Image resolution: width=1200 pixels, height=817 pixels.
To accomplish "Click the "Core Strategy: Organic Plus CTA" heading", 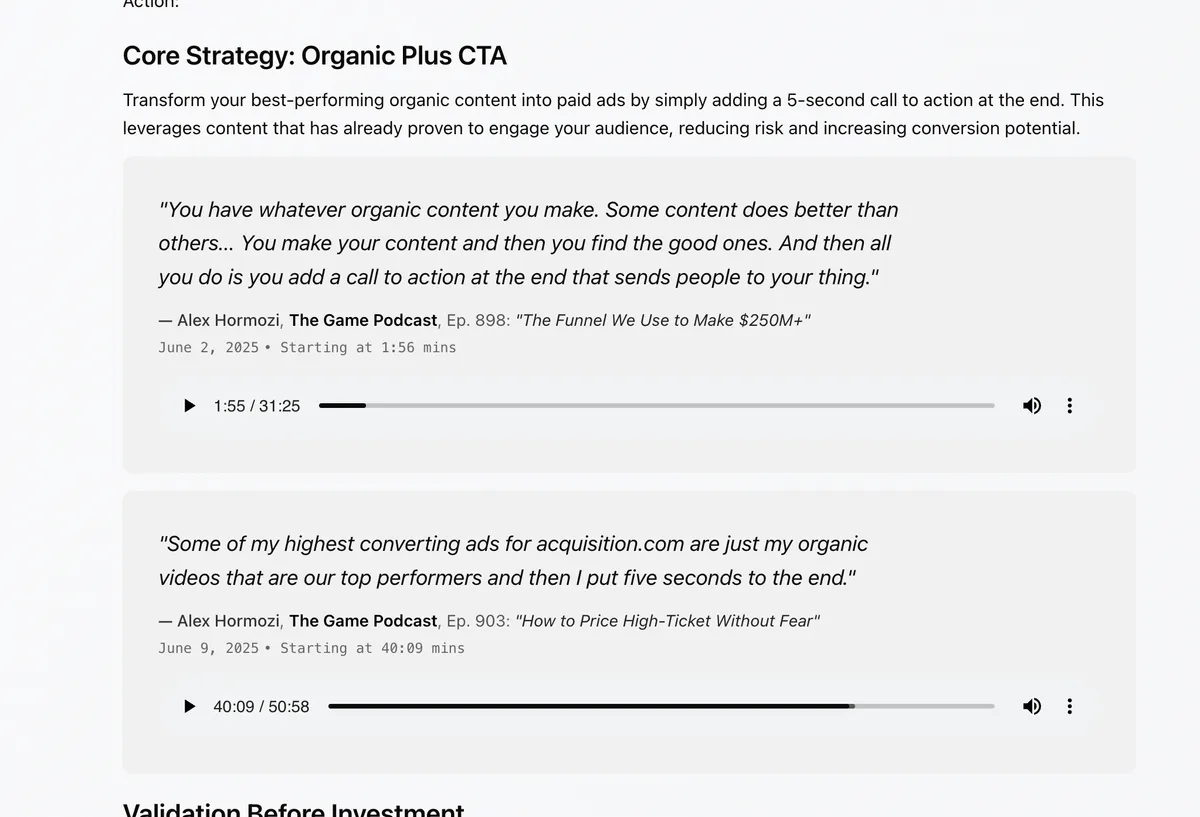I will [x=314, y=56].
